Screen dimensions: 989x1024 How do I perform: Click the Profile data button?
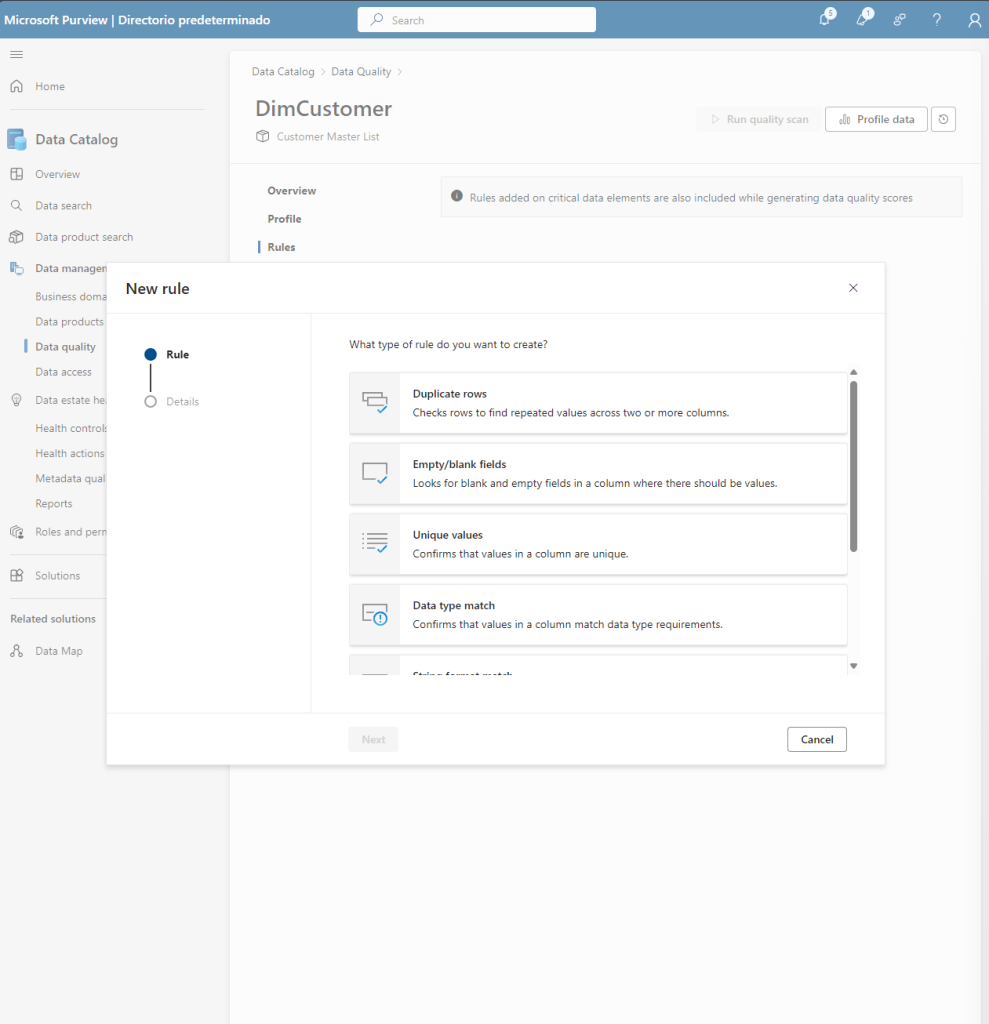click(876, 119)
